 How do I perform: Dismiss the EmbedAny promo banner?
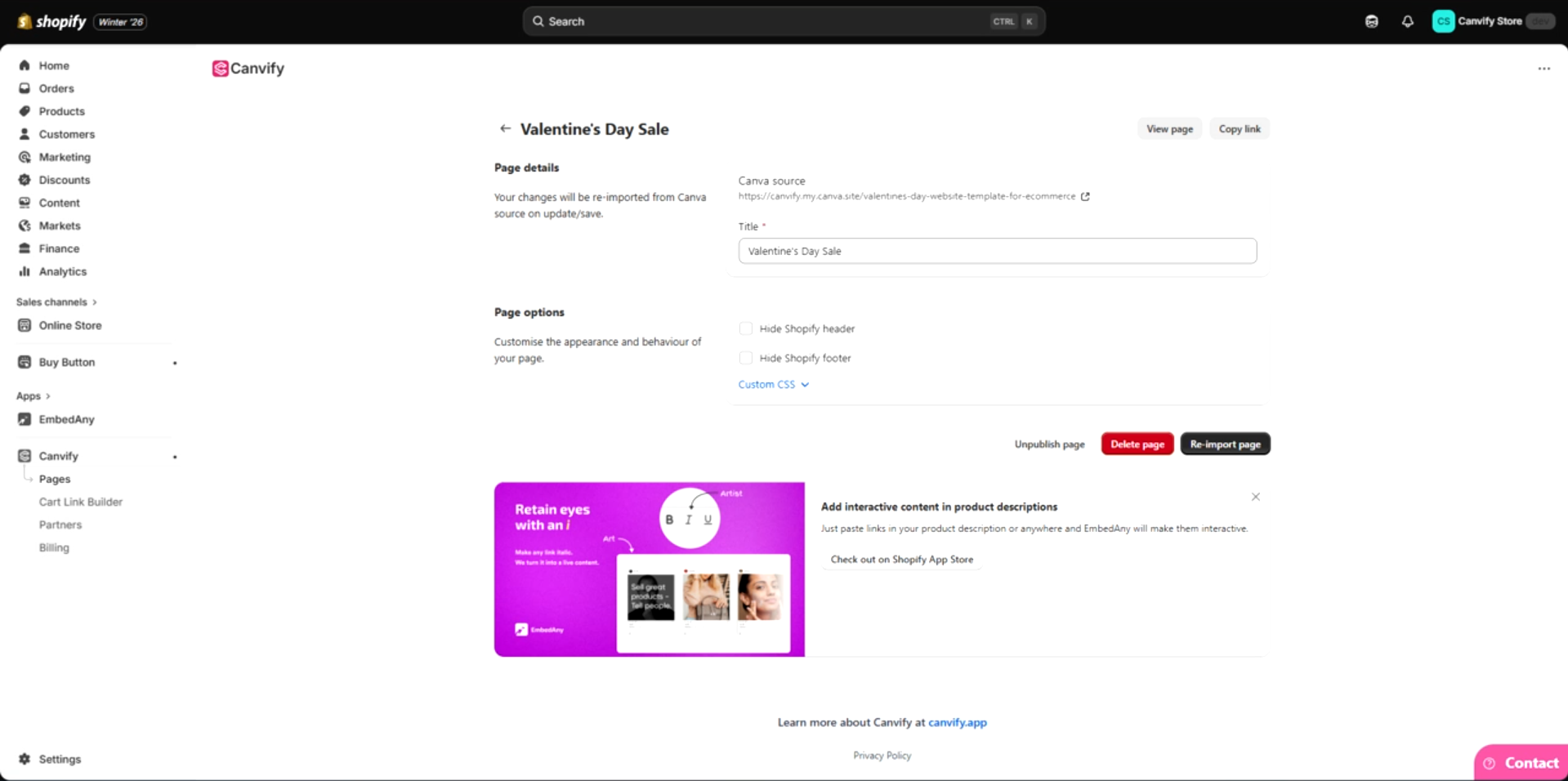(1255, 497)
